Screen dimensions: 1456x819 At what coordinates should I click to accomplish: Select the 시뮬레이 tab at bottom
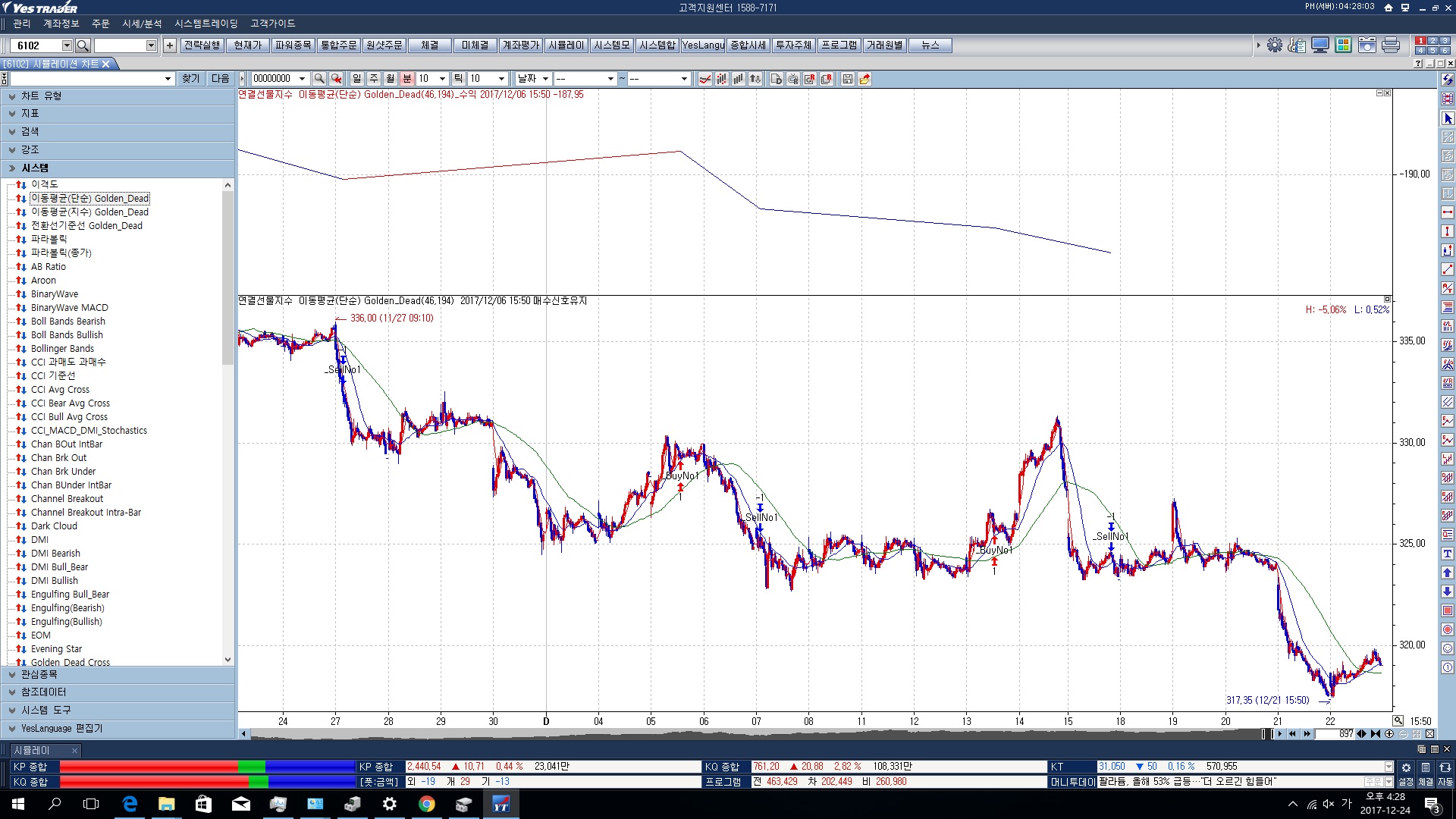(32, 750)
